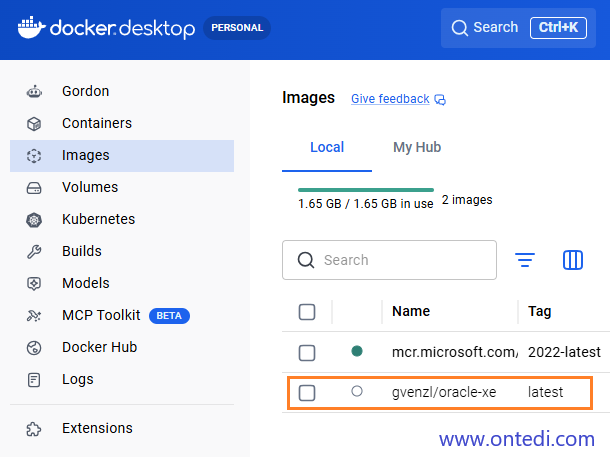Screen dimensions: 610x457
Task: Click the PERSONAL plan badge
Action: 237,28
